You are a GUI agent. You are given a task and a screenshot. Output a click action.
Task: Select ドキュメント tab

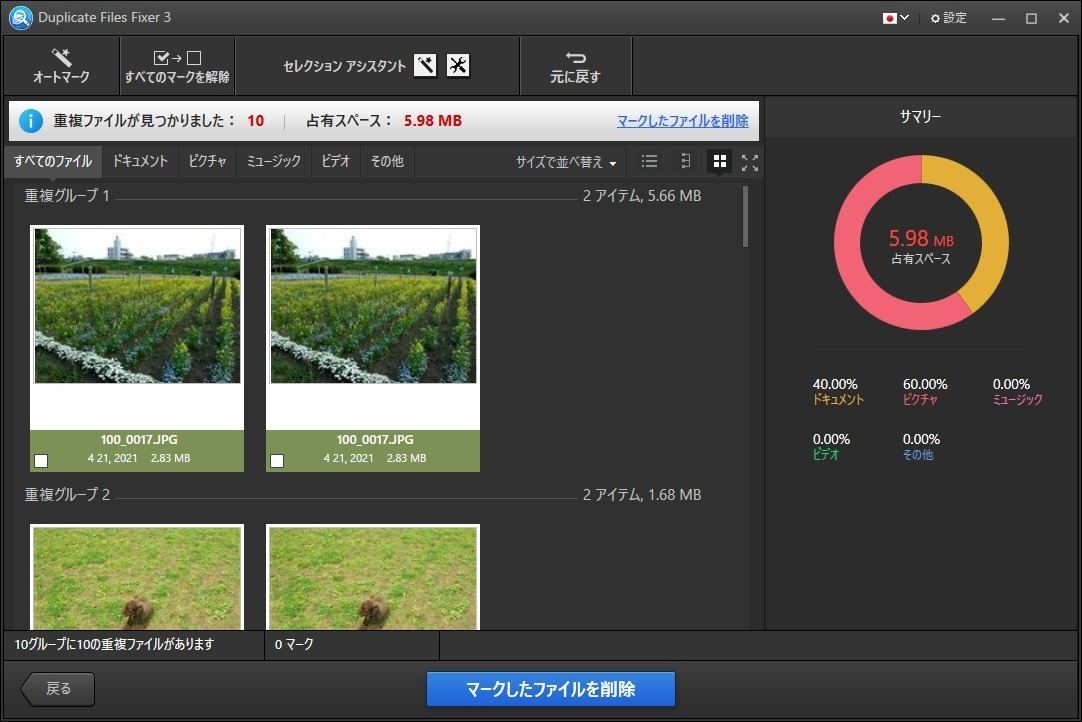click(140, 161)
